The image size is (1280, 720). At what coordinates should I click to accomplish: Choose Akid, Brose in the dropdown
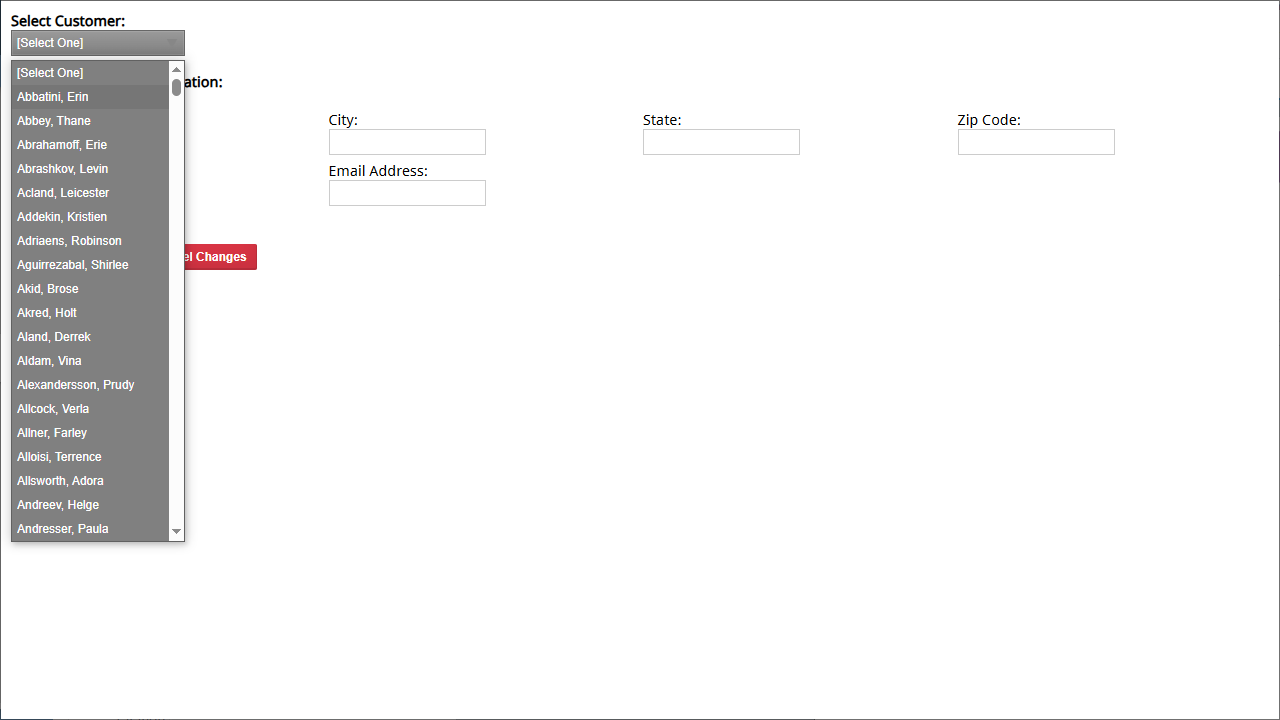90,289
